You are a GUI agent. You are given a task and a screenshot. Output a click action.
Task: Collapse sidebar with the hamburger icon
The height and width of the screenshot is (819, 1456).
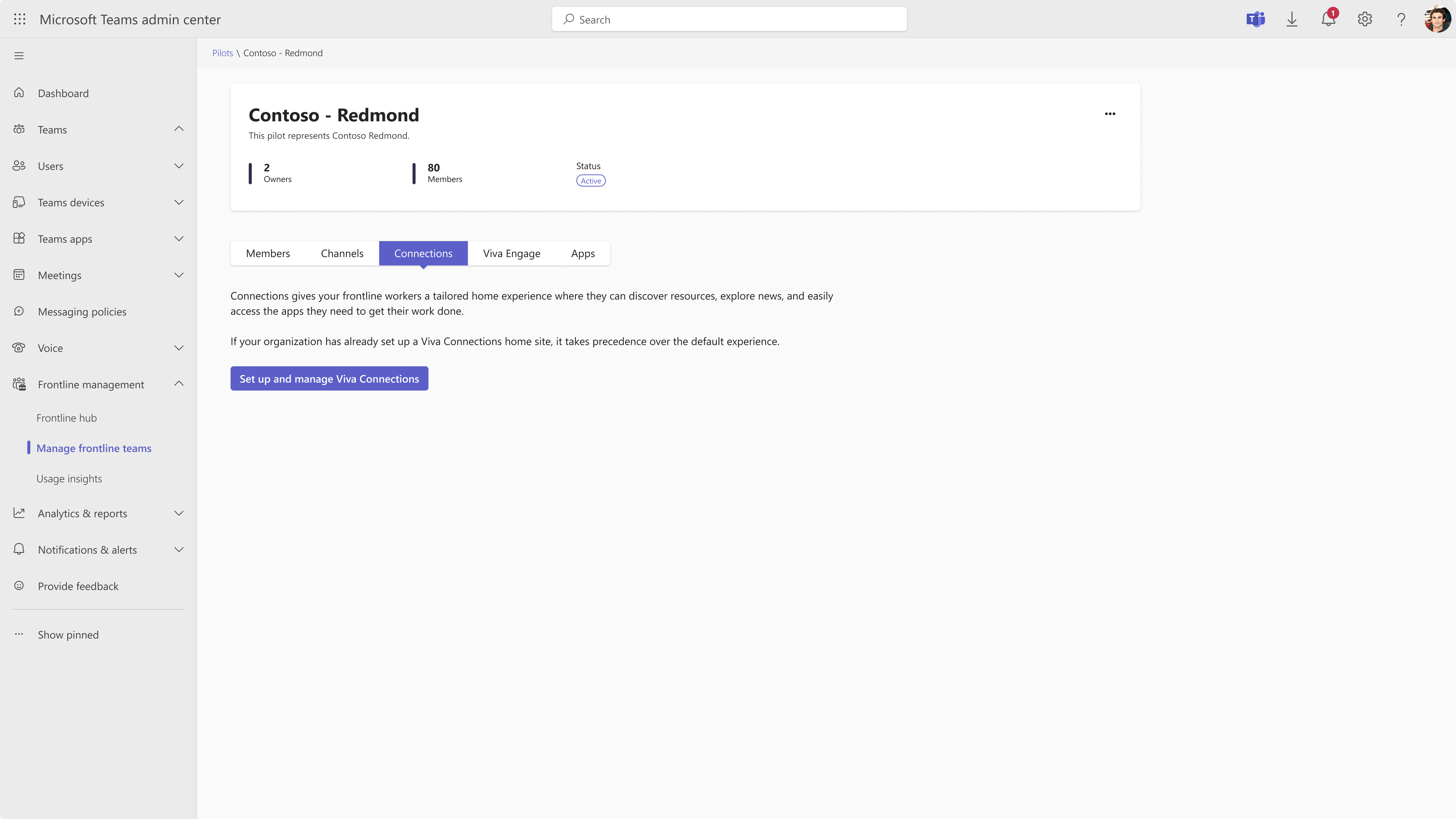[x=19, y=55]
